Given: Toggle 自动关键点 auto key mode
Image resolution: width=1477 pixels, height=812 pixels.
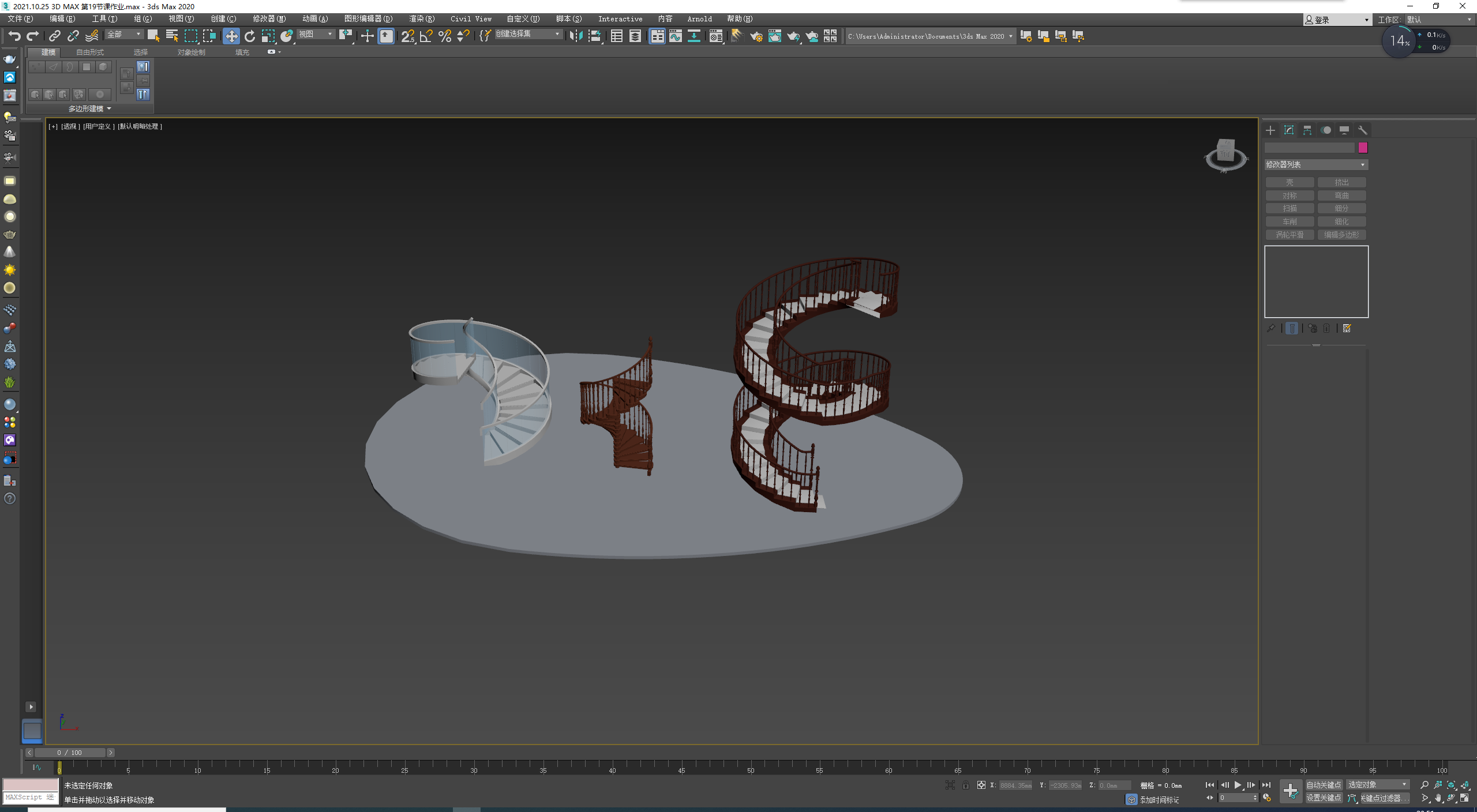Looking at the screenshot, I should (x=1324, y=785).
